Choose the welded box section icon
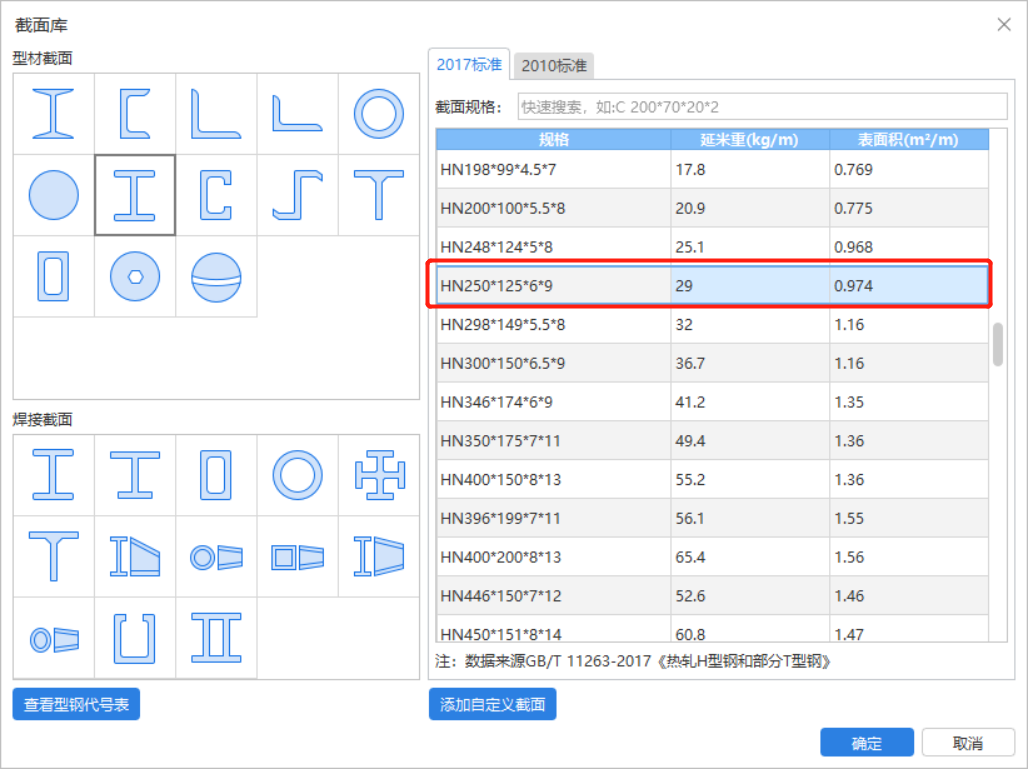 point(216,475)
